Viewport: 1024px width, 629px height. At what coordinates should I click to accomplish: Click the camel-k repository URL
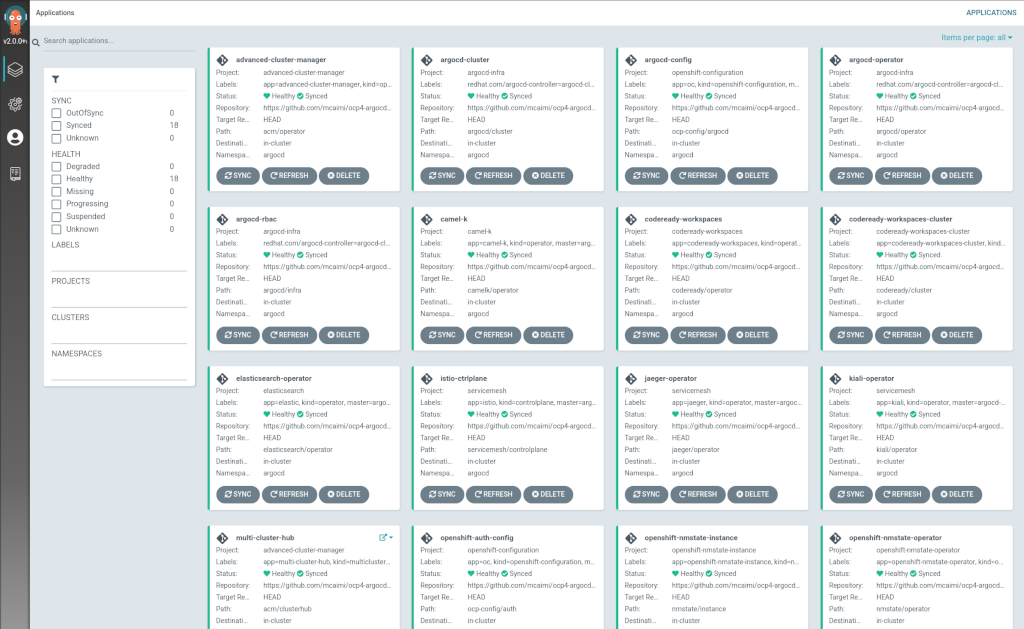pos(530,266)
